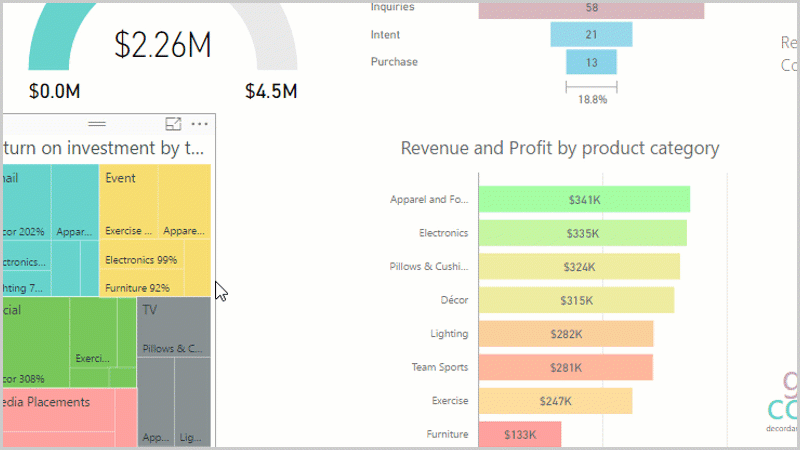Click the Purchase funnel stage label
The image size is (800, 450).
[394, 62]
